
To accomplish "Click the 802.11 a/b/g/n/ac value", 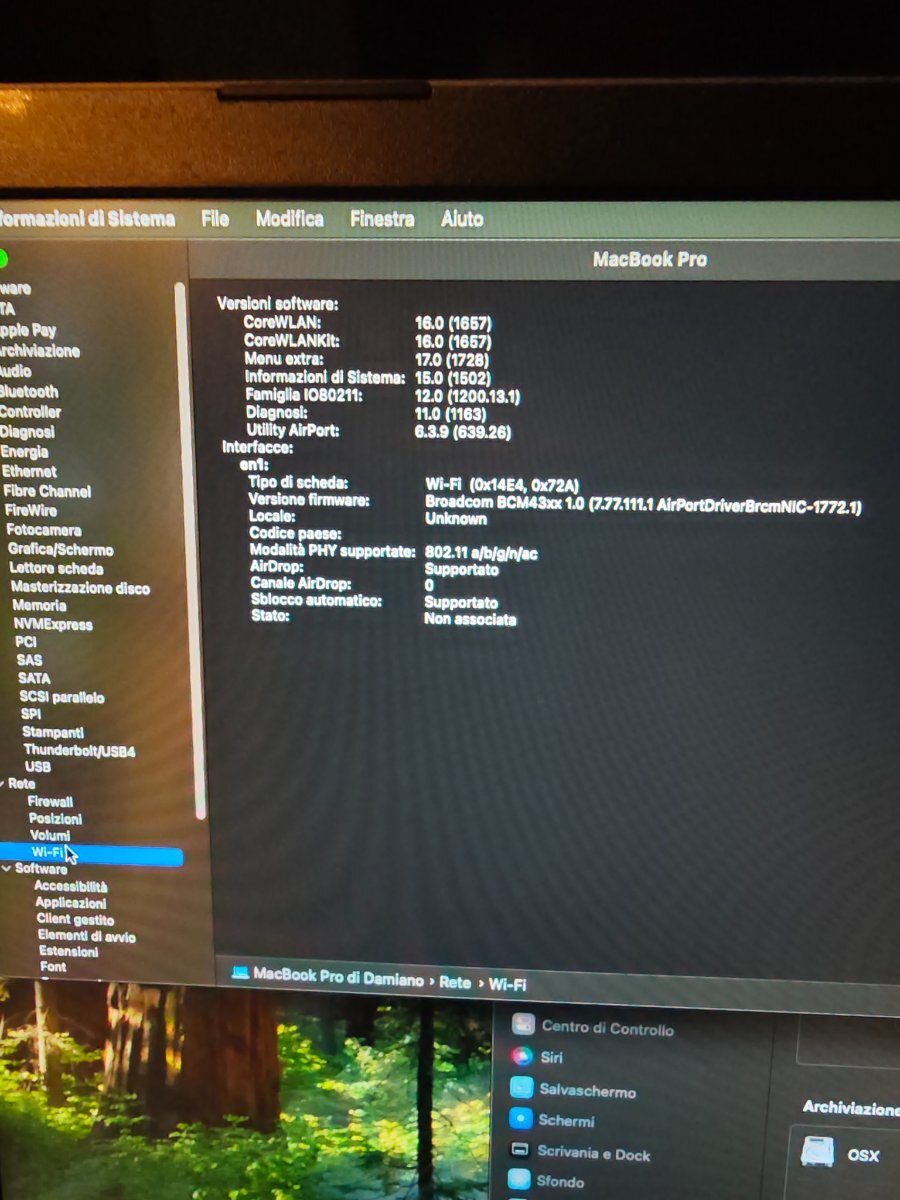I will tap(481, 553).
